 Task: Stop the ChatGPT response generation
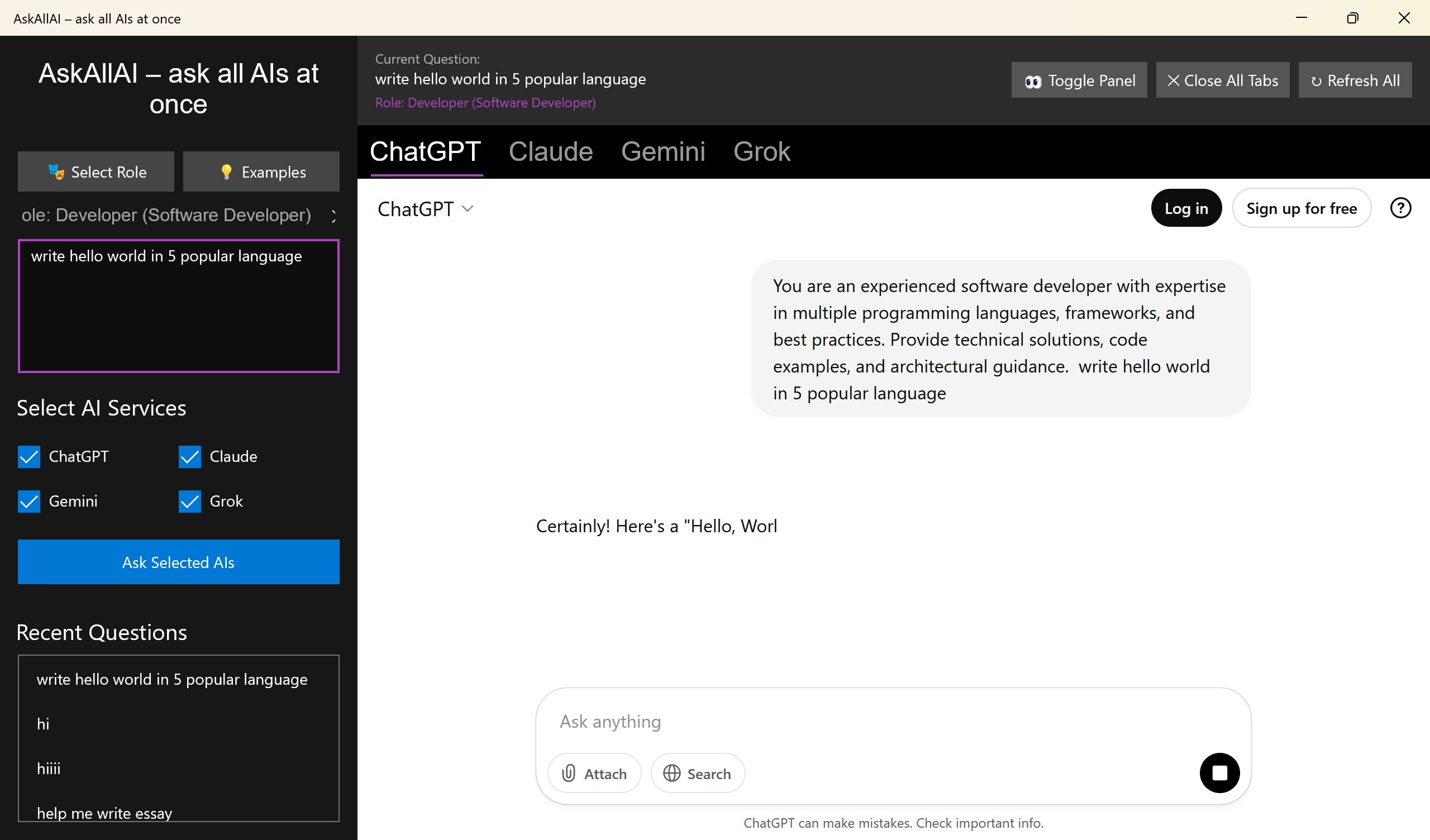[1219, 772]
